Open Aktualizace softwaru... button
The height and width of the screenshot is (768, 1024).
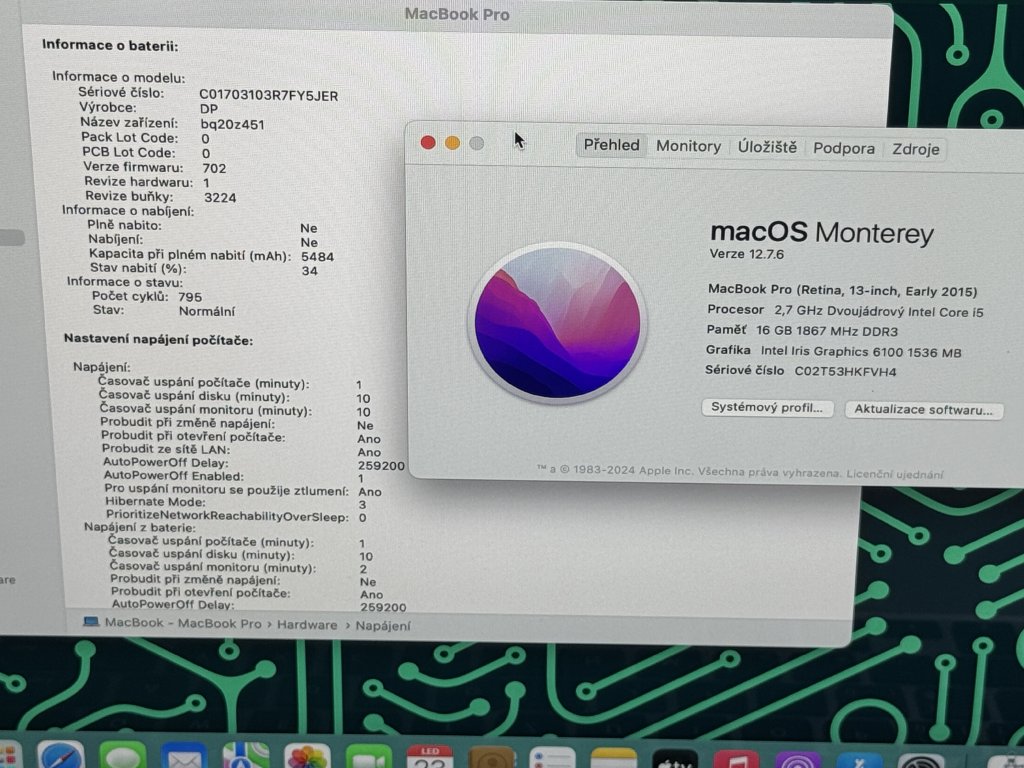click(924, 409)
